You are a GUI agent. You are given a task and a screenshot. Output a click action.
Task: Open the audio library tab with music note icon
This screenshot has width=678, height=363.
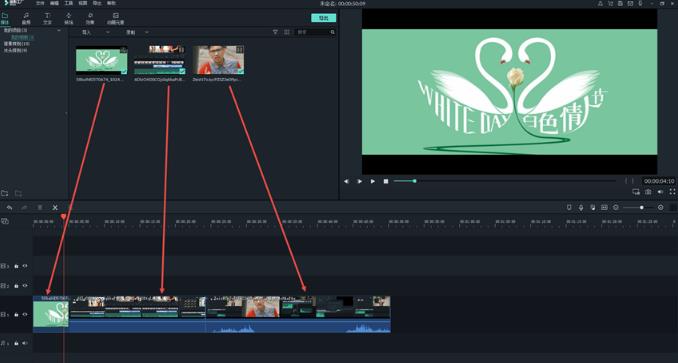(26, 18)
